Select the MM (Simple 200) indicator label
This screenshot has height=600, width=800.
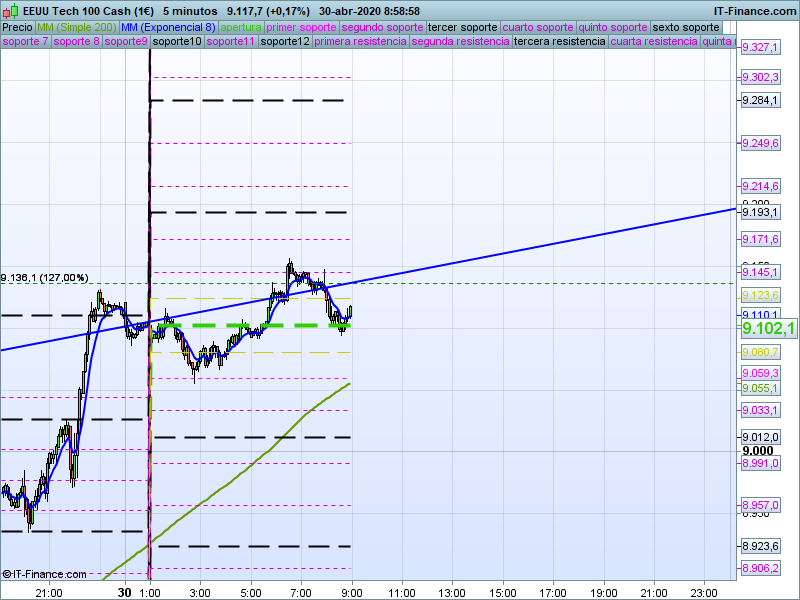pos(77,28)
